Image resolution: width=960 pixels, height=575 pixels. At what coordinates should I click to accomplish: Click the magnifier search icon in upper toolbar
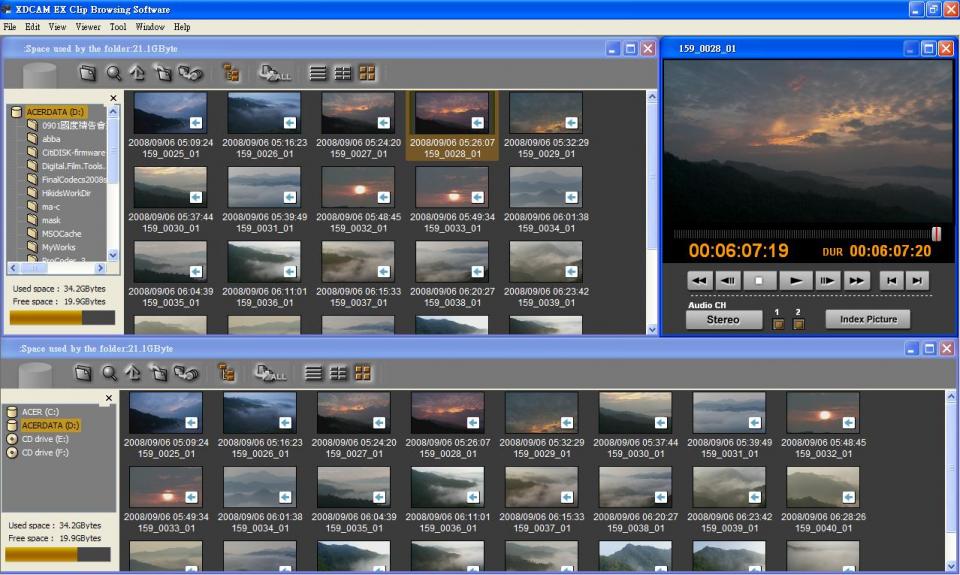click(x=113, y=73)
